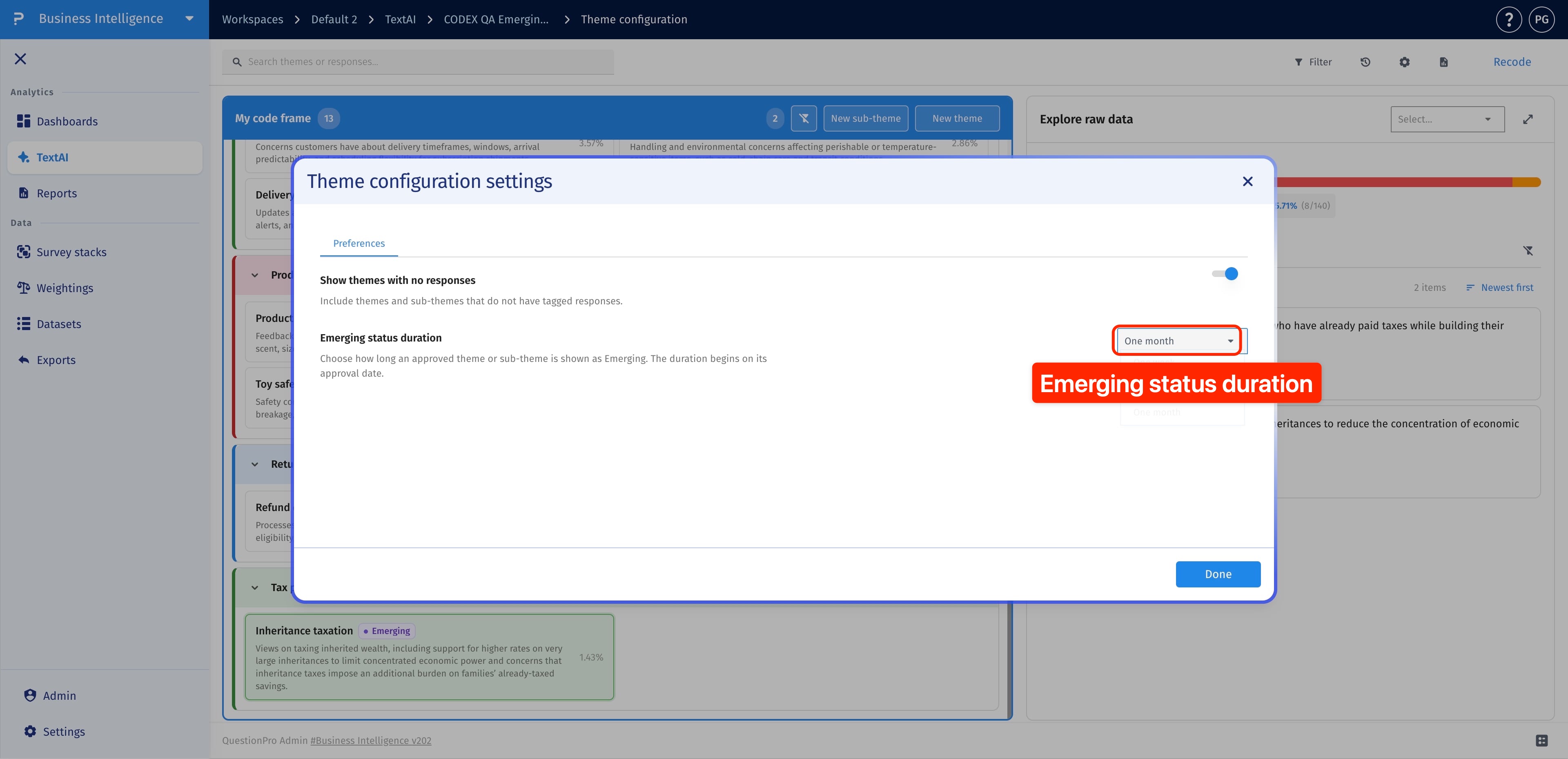The height and width of the screenshot is (759, 1568).
Task: Click the New theme button
Action: click(957, 119)
